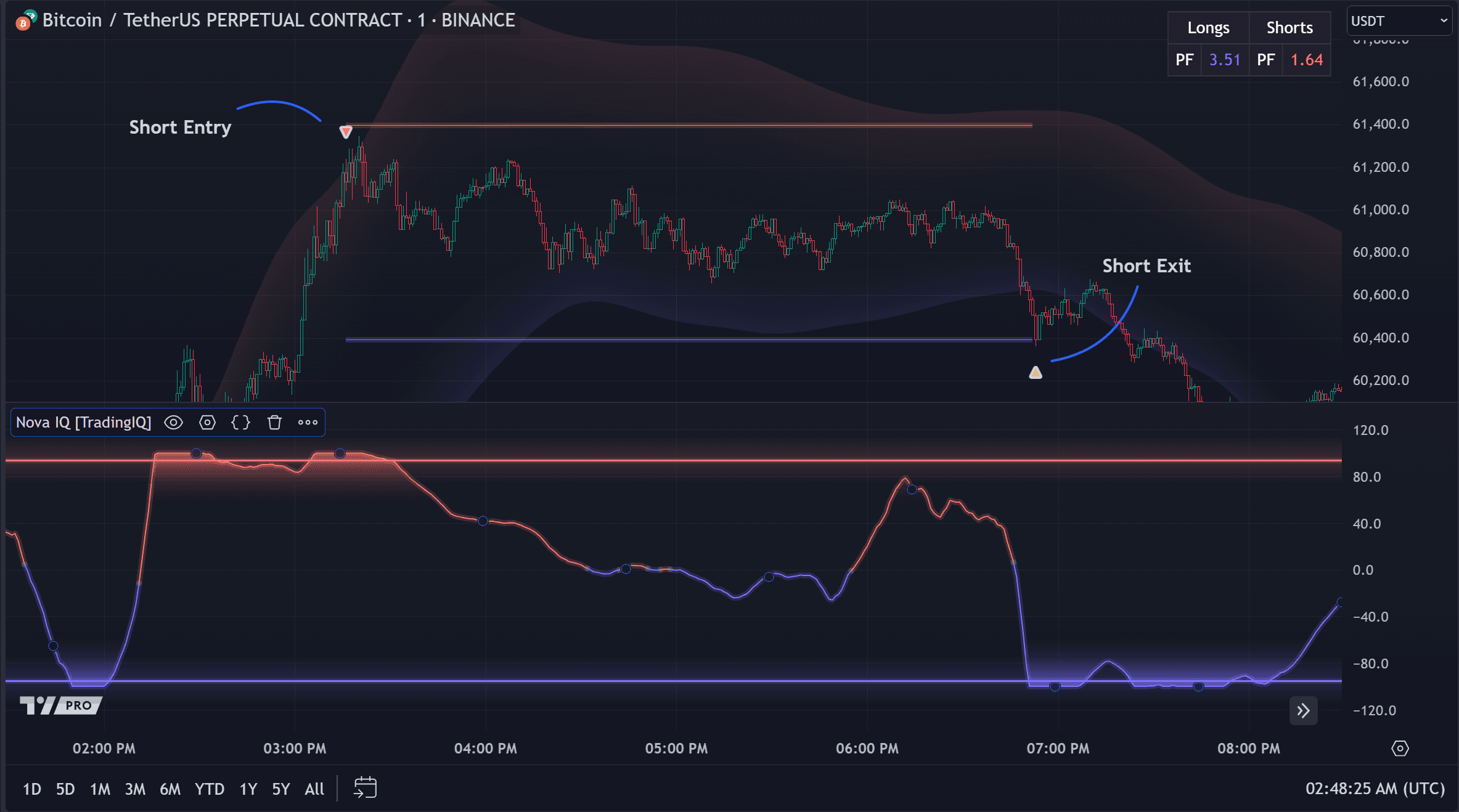1459x812 pixels.
Task: Click the UTC clock timezone display
Action: [x=1375, y=789]
